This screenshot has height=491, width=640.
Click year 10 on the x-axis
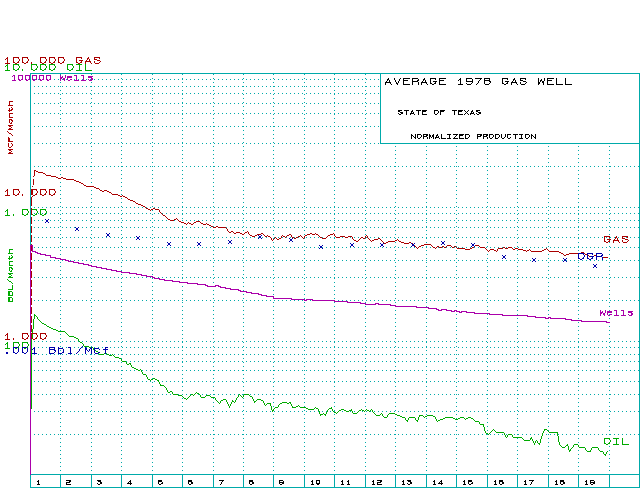tap(313, 482)
